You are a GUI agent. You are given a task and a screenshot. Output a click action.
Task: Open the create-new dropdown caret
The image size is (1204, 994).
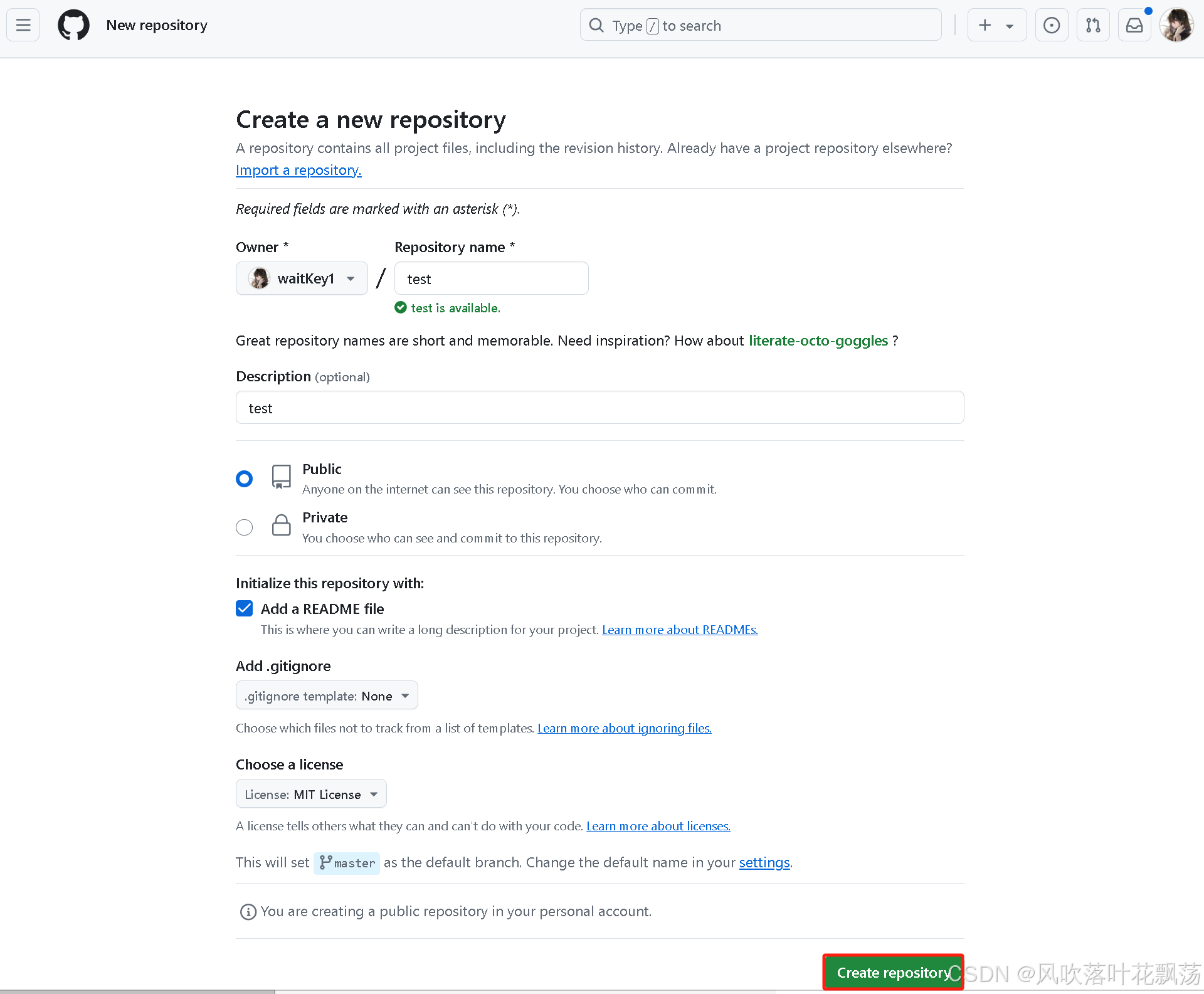click(x=1010, y=26)
